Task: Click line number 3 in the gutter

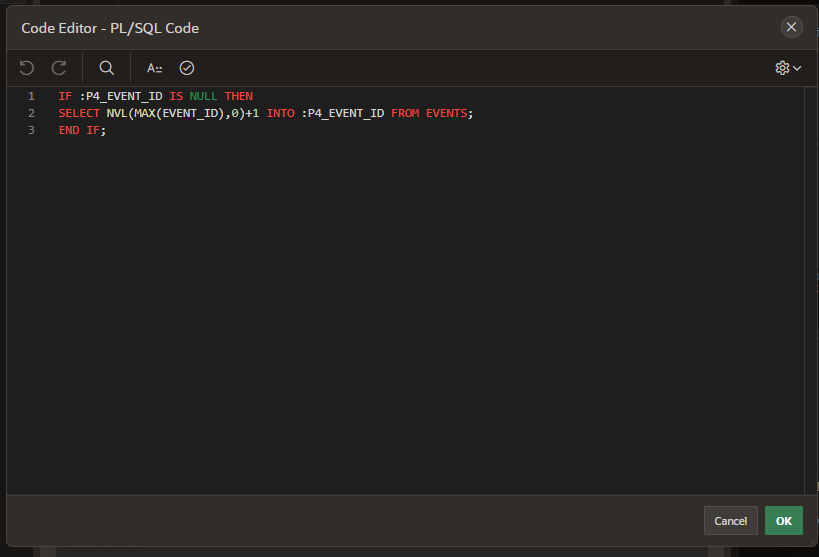Action: click(31, 130)
